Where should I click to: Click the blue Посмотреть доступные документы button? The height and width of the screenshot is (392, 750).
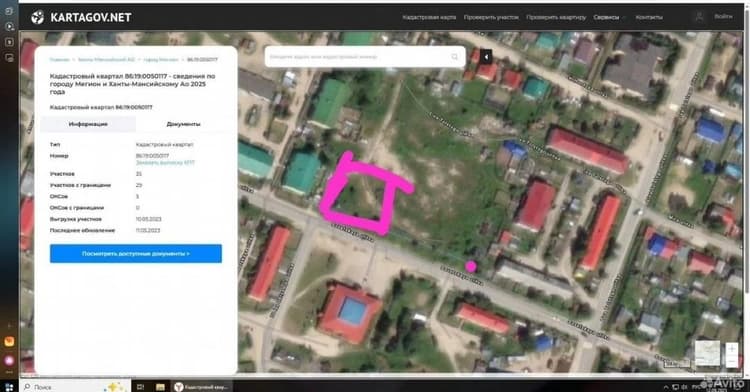[x=136, y=253]
